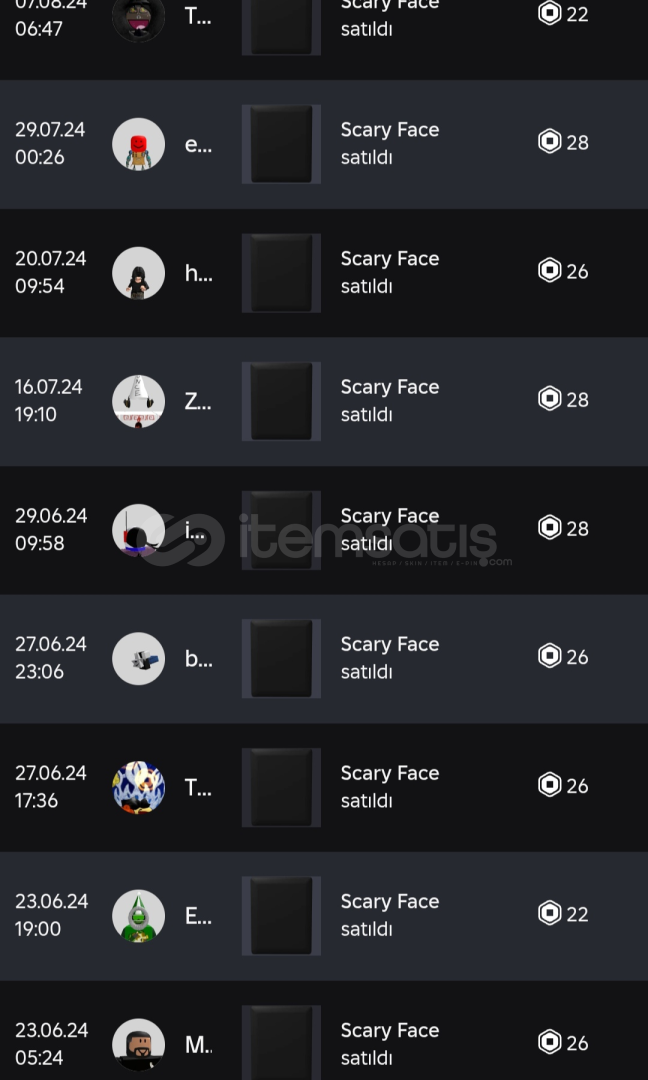Click username "Z..." on 16.07.24 sale
The image size is (648, 1080).
(x=197, y=401)
